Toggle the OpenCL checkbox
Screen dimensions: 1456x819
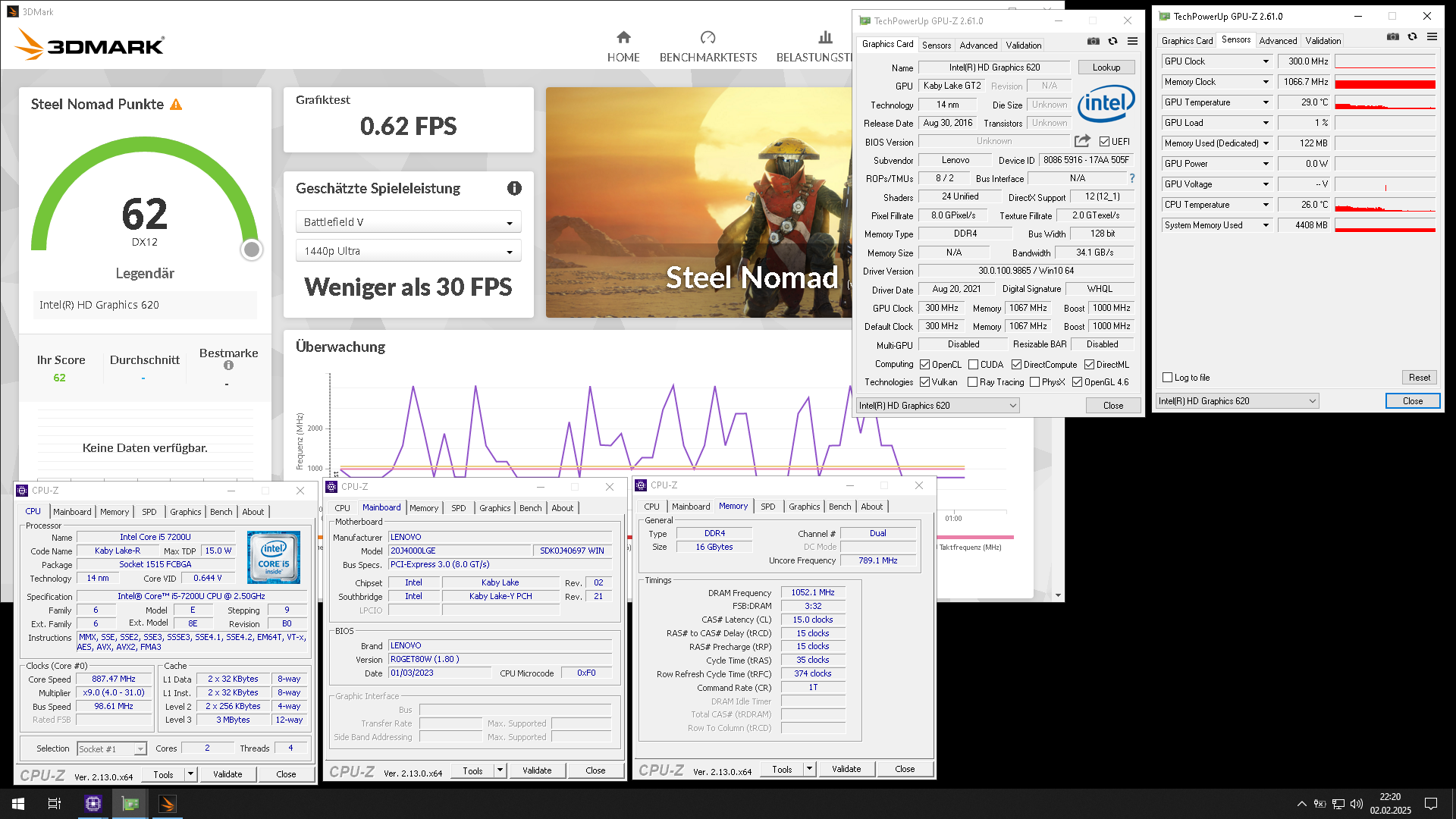[x=924, y=365]
